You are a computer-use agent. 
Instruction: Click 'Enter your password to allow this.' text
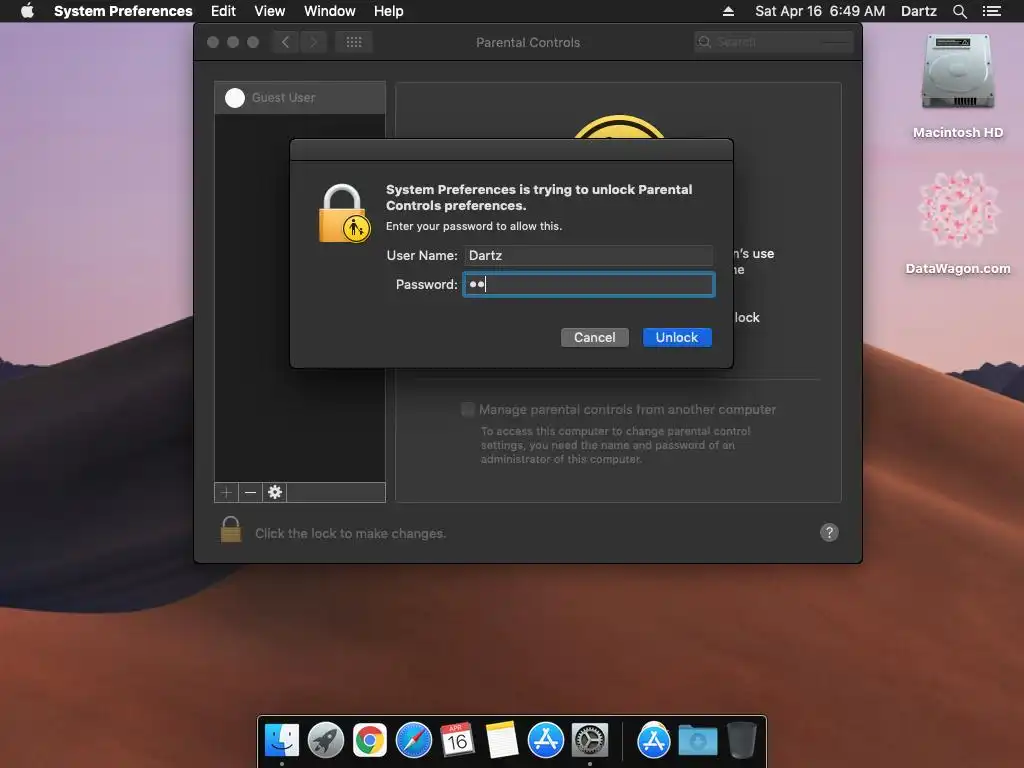pos(473,226)
